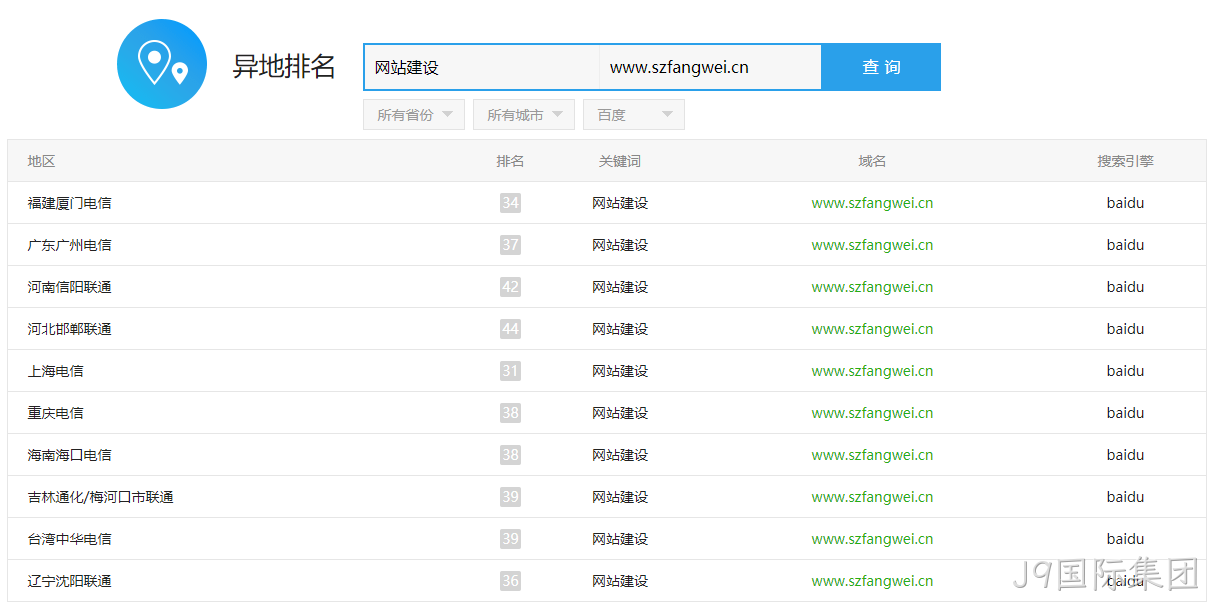1215x605 pixels.
Task: Focus the keyword field containing 网站建设
Action: click(x=482, y=67)
